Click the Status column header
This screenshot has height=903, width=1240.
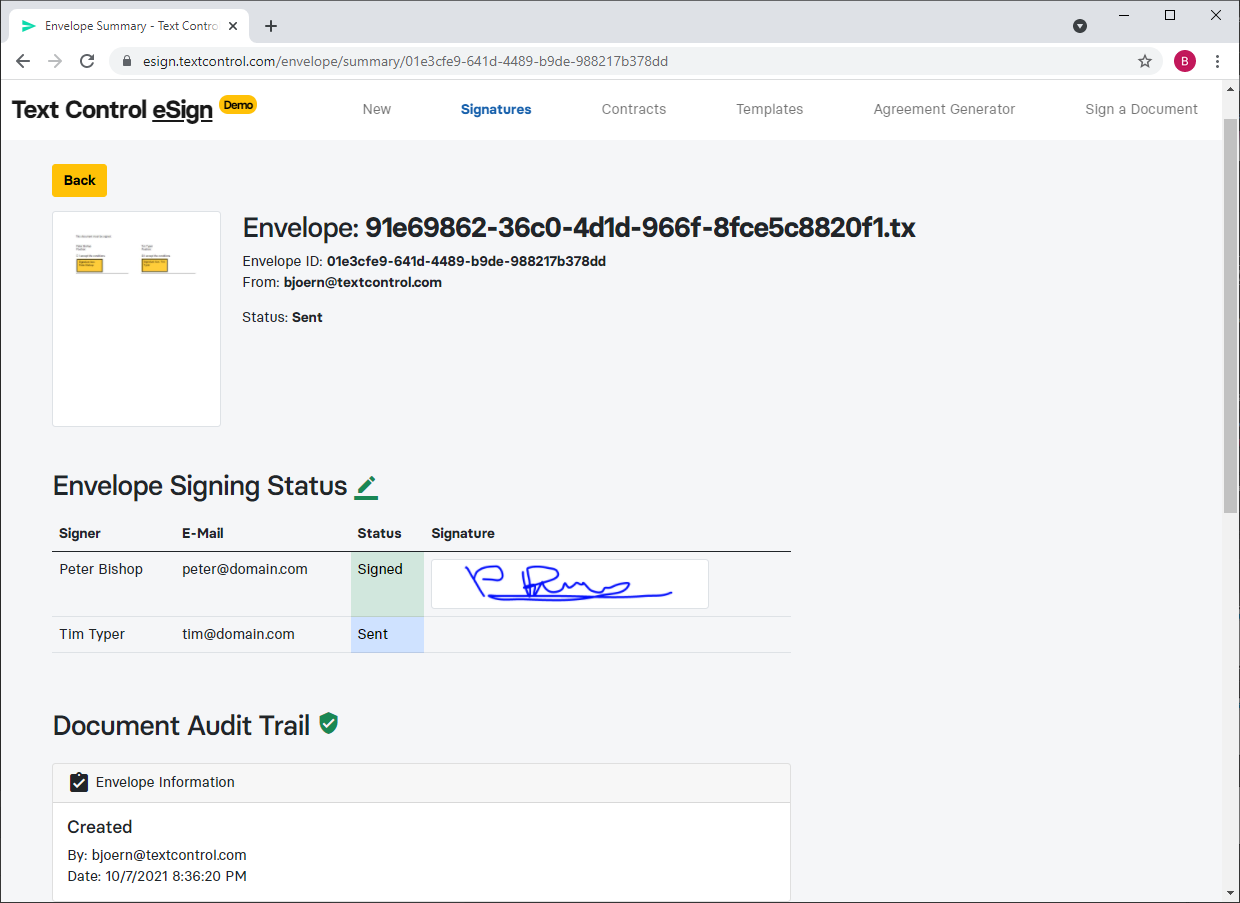379,533
